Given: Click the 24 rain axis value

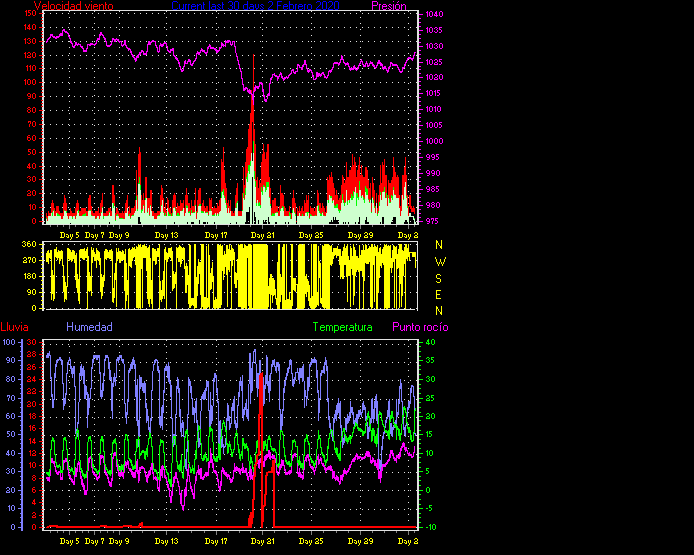Looking at the screenshot, I should 31,379.
